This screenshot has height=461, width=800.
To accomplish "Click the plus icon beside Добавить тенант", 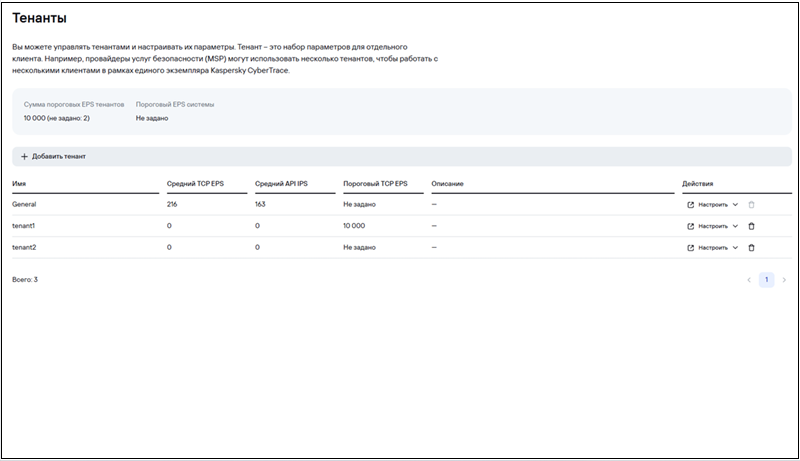I will pos(24,157).
